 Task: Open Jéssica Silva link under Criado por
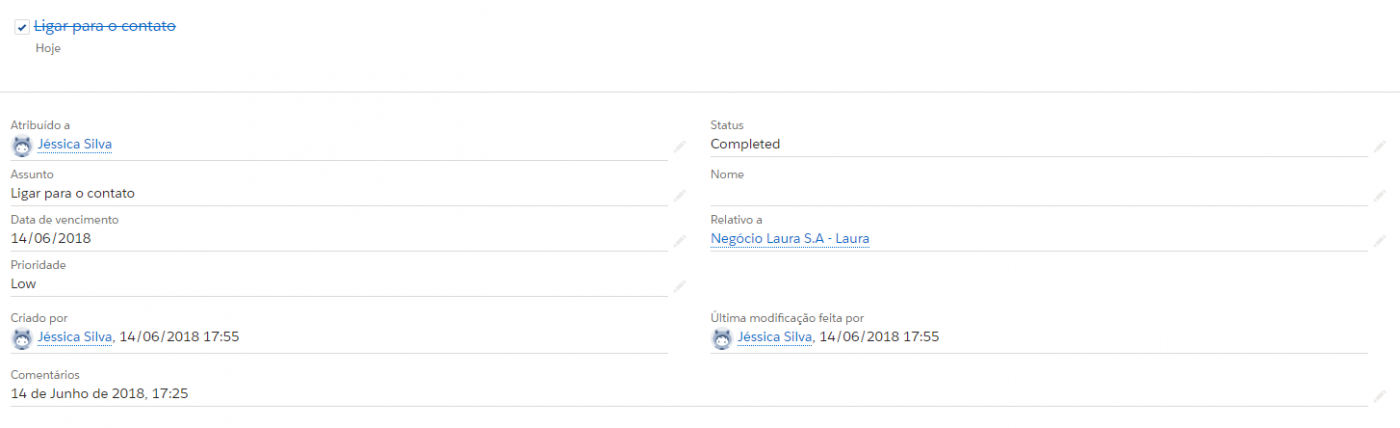pos(75,337)
